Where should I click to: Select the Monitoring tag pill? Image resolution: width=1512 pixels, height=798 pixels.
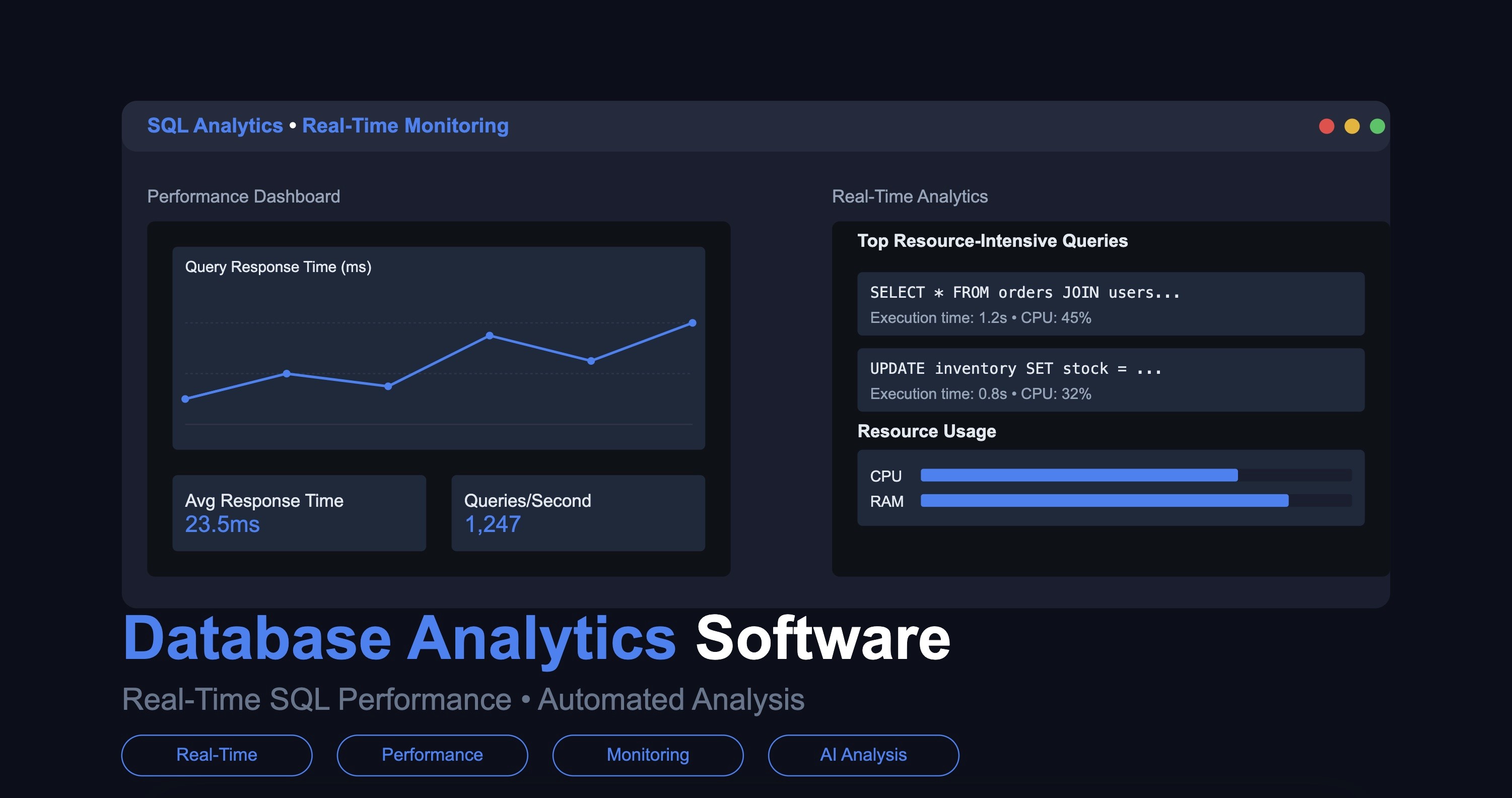coord(647,755)
